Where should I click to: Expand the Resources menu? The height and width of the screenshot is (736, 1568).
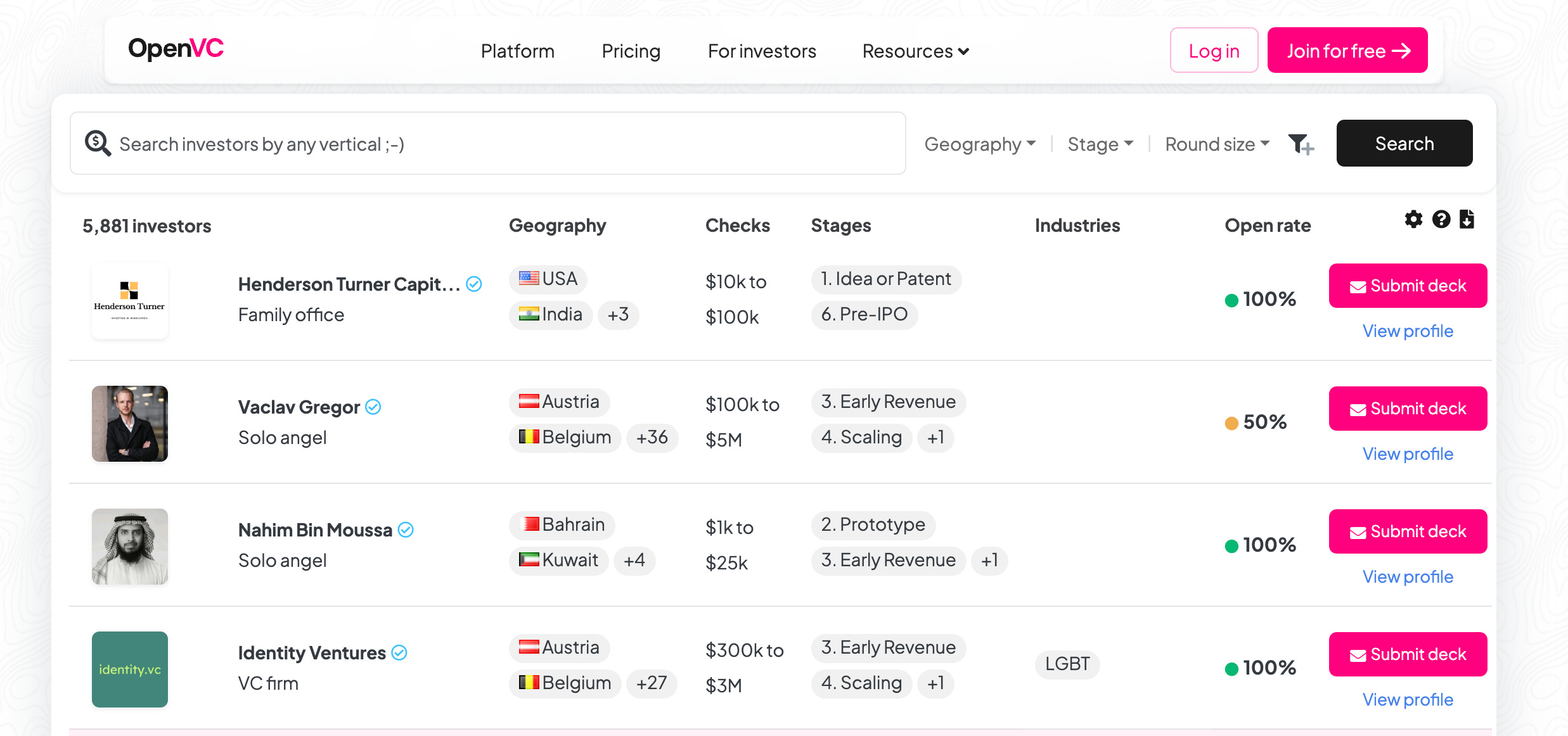916,51
